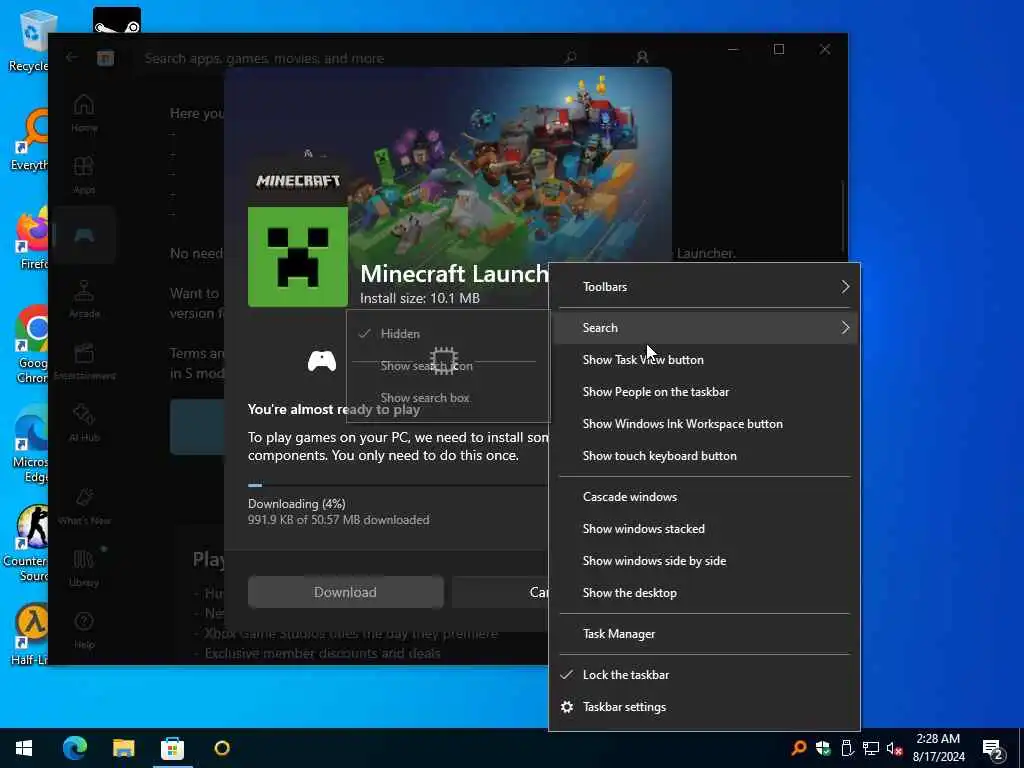Toggle Show touch keyboard button
Image resolution: width=1024 pixels, height=768 pixels.
(705, 456)
